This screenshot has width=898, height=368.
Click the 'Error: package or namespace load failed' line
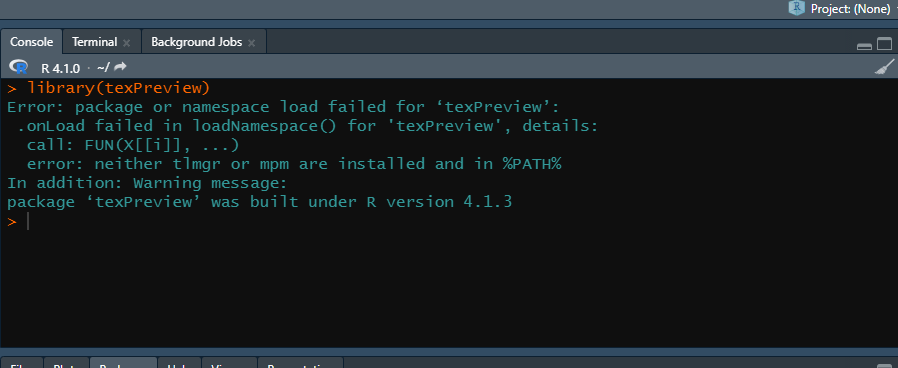point(283,107)
